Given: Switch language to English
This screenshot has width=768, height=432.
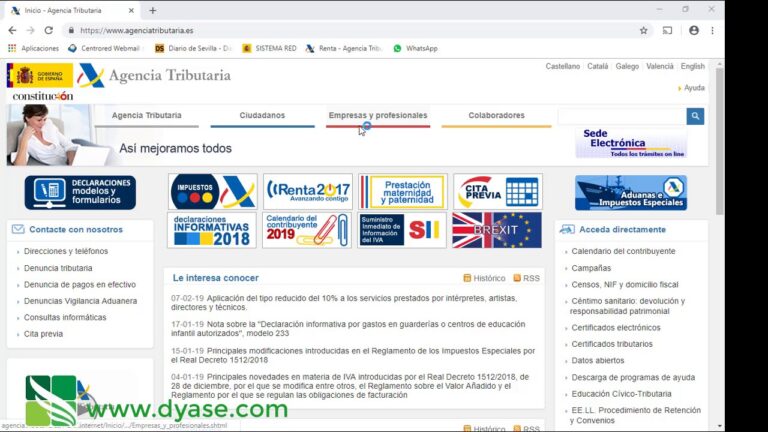Looking at the screenshot, I should [x=693, y=66].
